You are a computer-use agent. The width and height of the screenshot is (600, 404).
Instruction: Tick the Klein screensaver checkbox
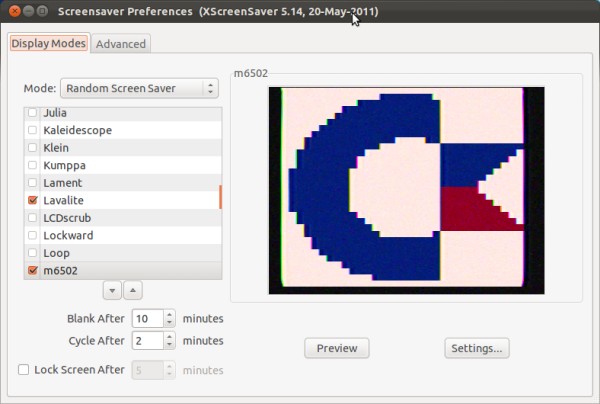(33, 148)
